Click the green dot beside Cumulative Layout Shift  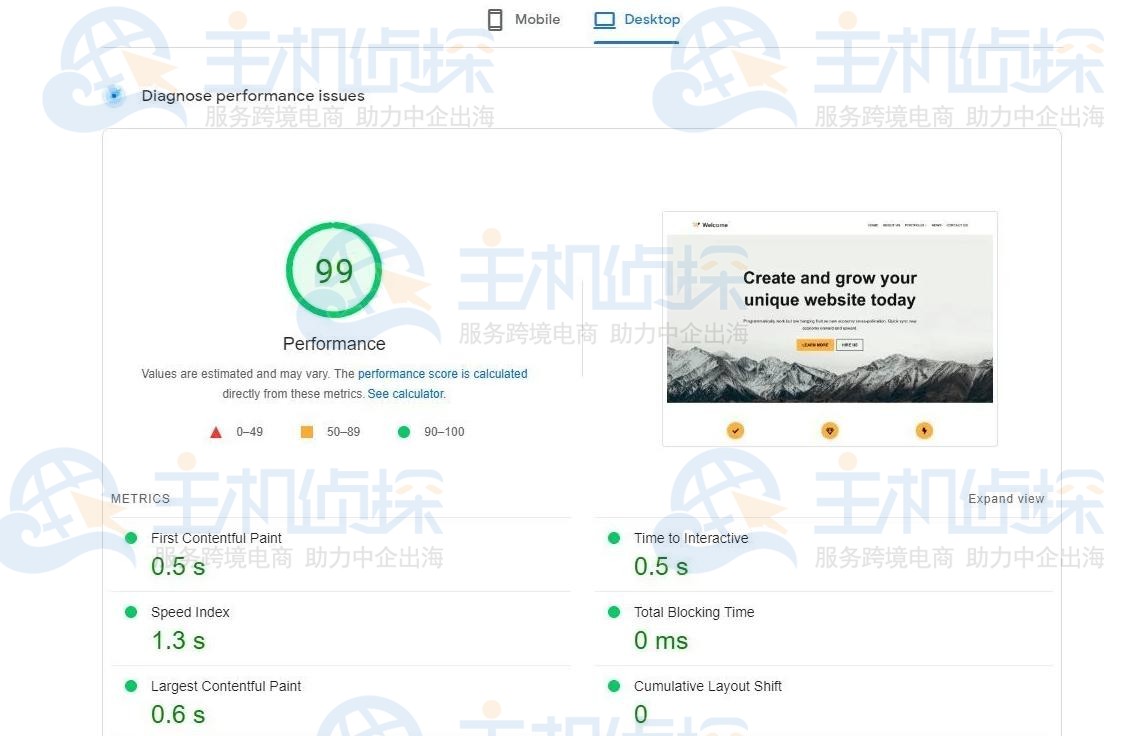pyautogui.click(x=613, y=685)
